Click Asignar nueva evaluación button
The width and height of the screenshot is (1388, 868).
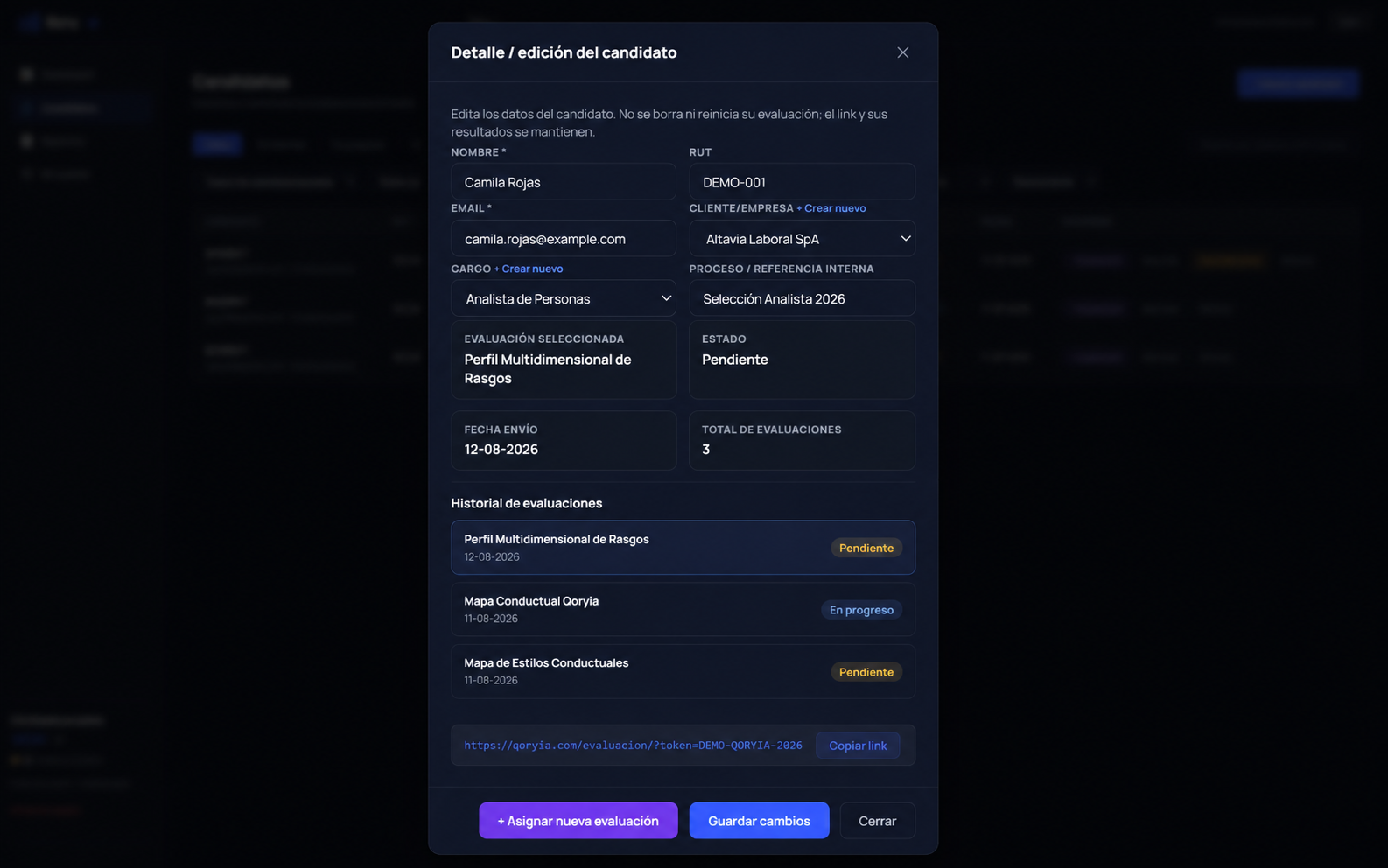[578, 821]
